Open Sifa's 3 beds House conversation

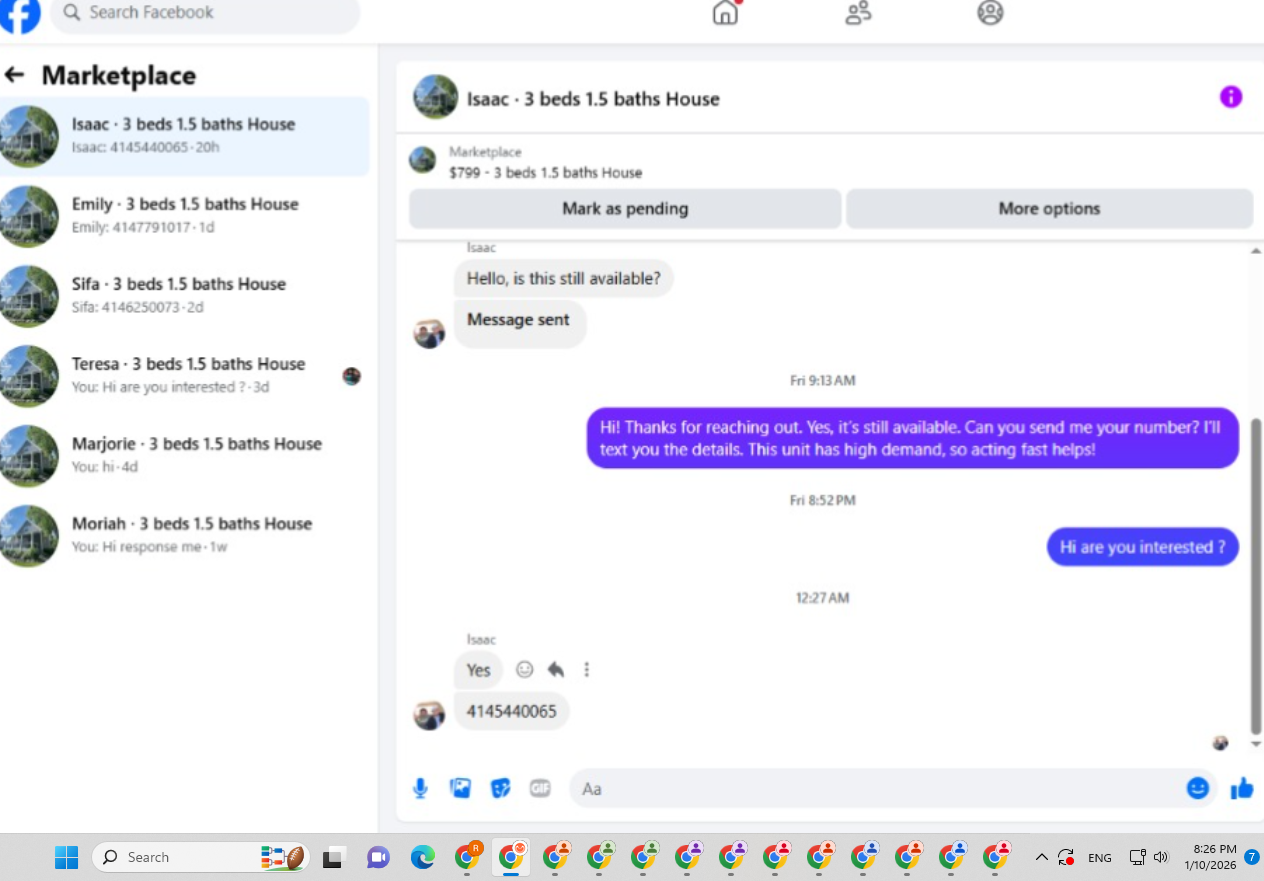point(185,296)
